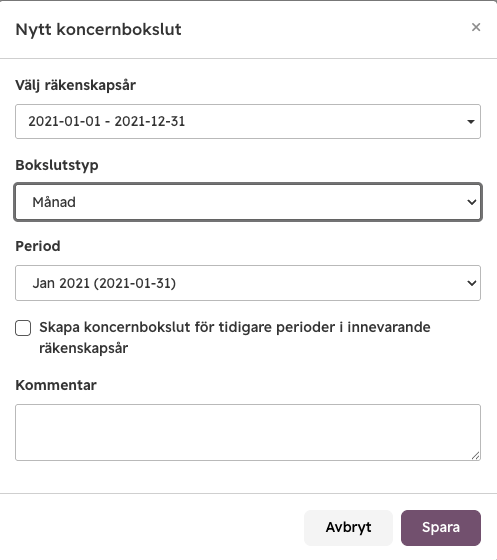497x560 pixels.
Task: Click the caret arrow in räkenskapsår field
Action: 471,122
